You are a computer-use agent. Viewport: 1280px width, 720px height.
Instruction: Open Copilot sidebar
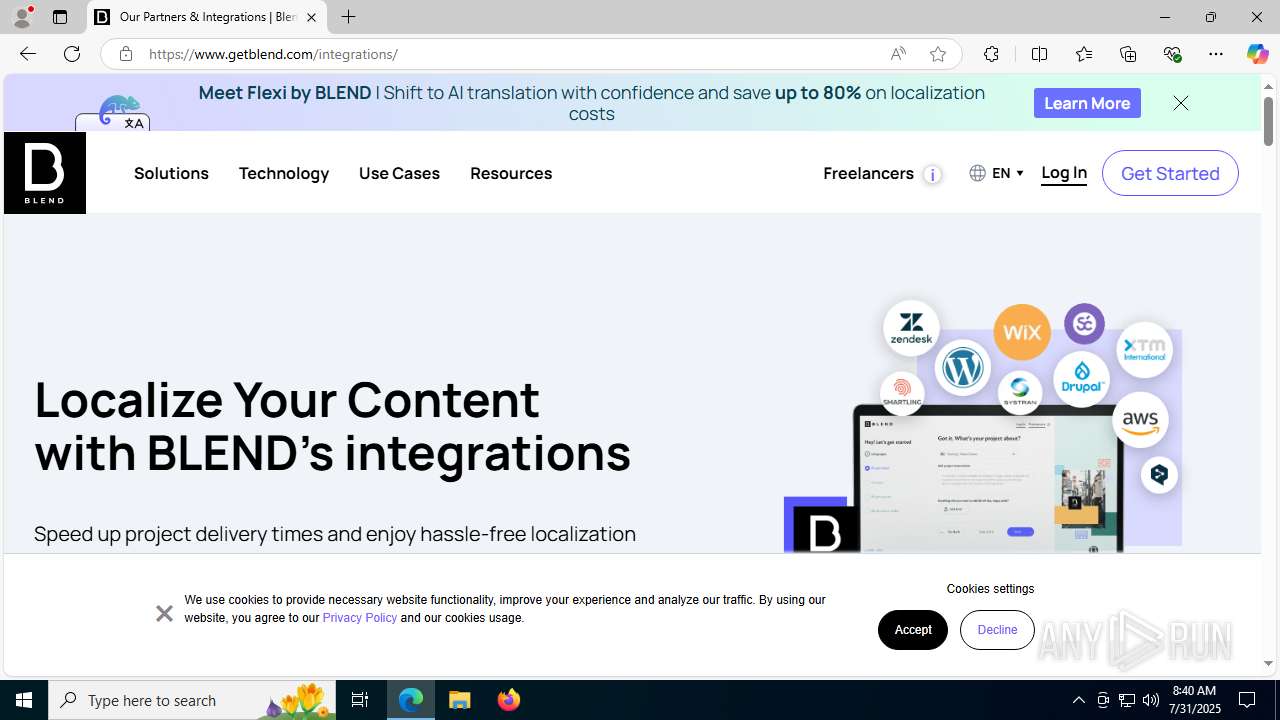(x=1257, y=54)
